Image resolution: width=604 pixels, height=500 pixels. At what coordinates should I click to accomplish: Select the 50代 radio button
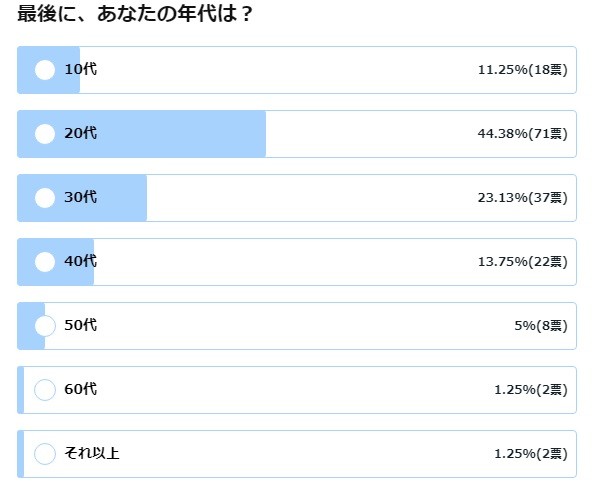tap(45, 326)
